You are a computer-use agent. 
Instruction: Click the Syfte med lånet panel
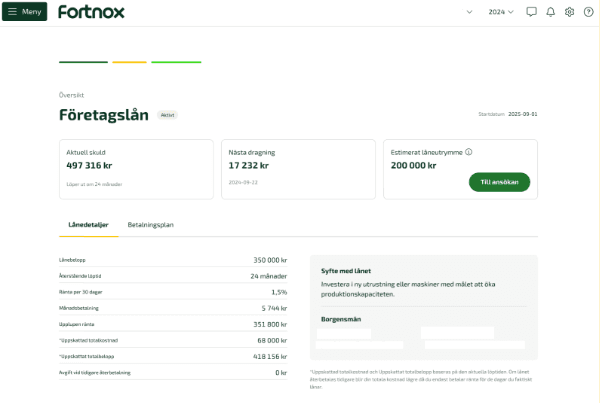pos(424,283)
